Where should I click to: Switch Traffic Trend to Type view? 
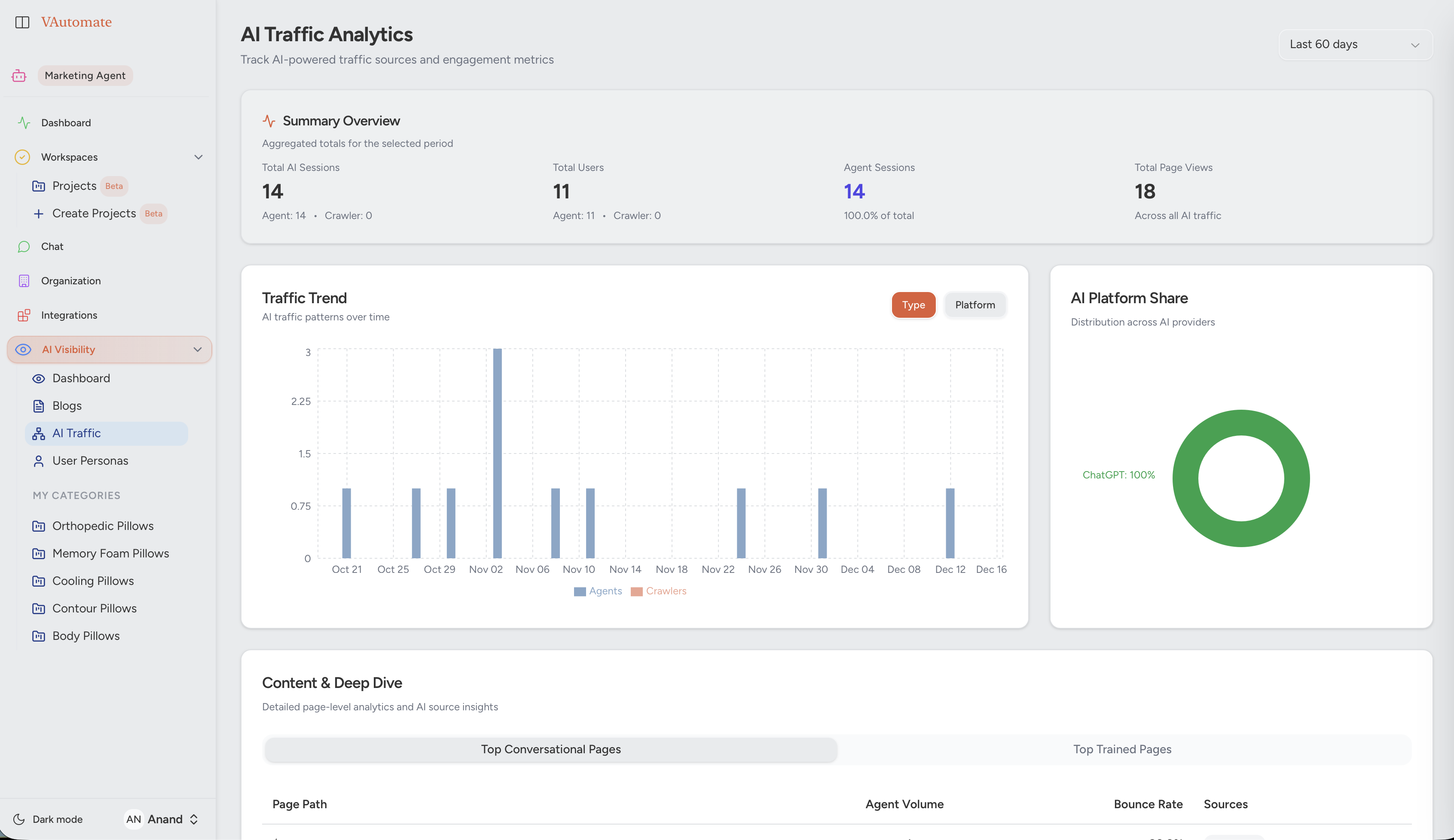(x=913, y=305)
